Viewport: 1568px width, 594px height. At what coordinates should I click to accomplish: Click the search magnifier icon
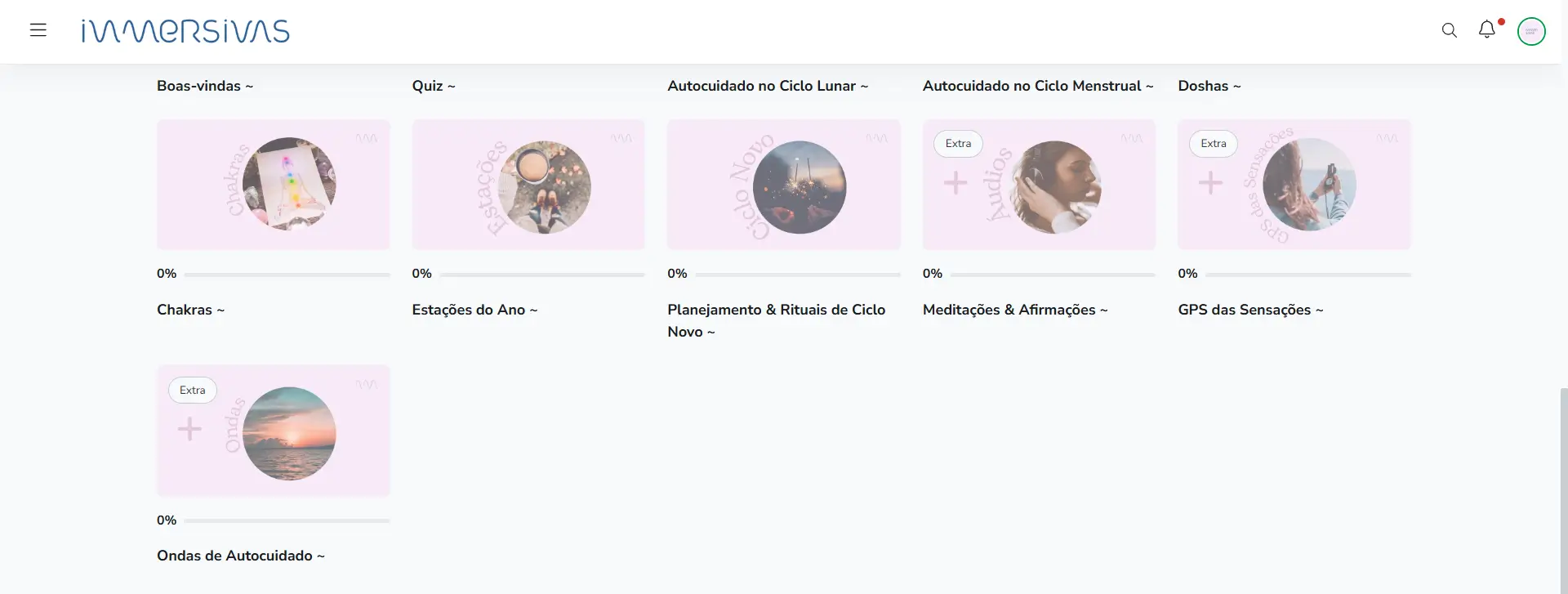[x=1450, y=30]
